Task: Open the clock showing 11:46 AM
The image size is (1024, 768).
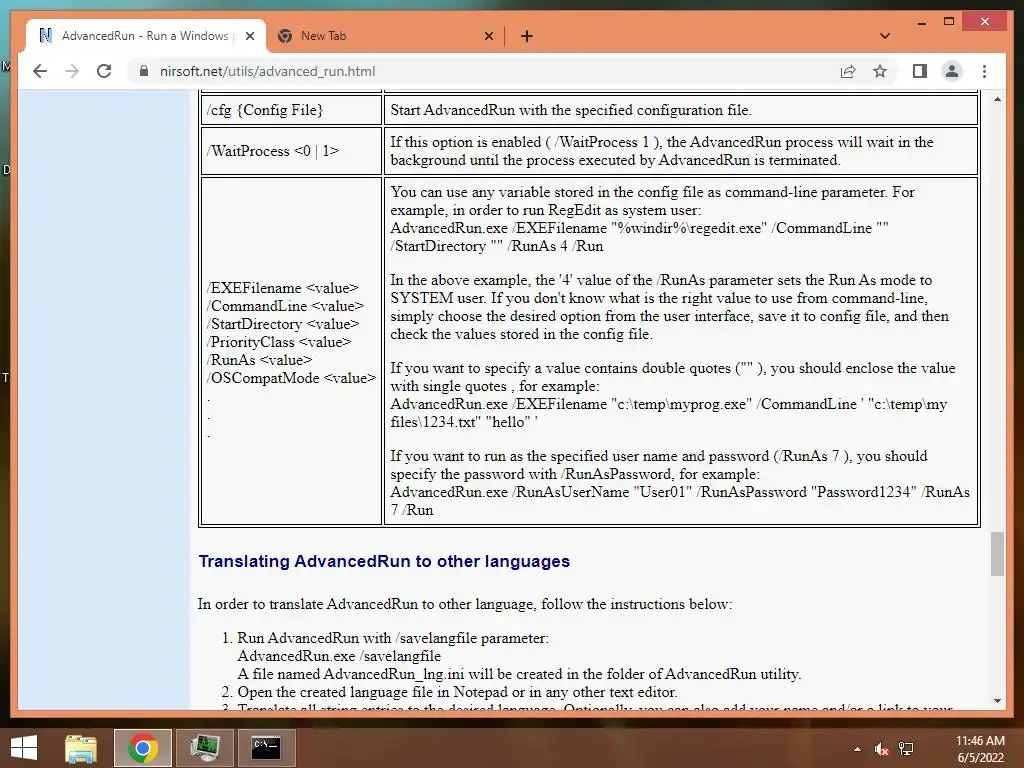Action: pyautogui.click(x=980, y=748)
